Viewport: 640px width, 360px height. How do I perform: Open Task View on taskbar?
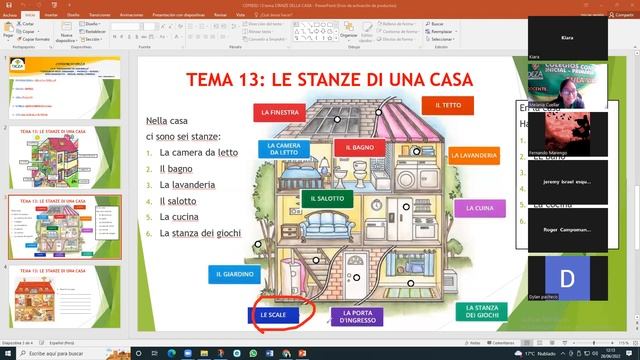point(155,353)
